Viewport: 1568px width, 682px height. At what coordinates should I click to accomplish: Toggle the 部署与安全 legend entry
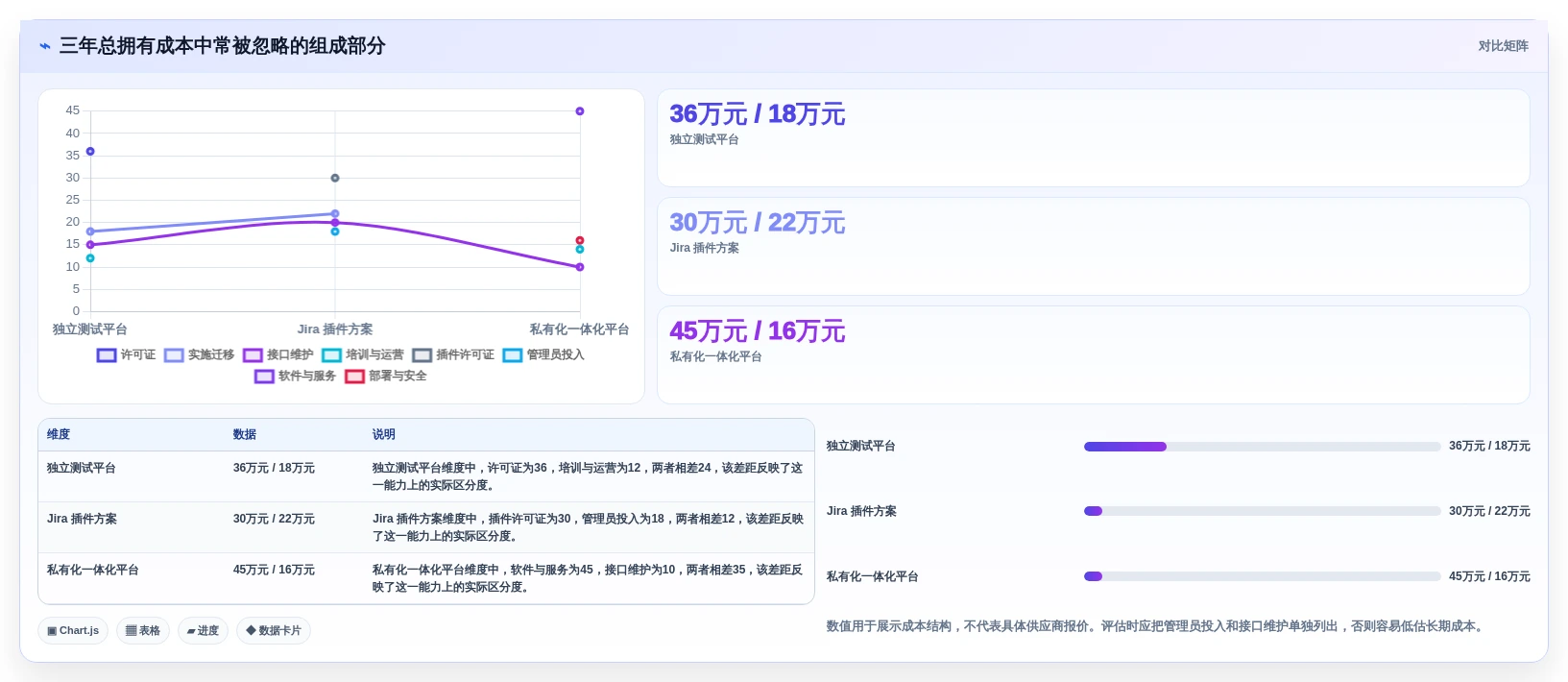pos(386,377)
